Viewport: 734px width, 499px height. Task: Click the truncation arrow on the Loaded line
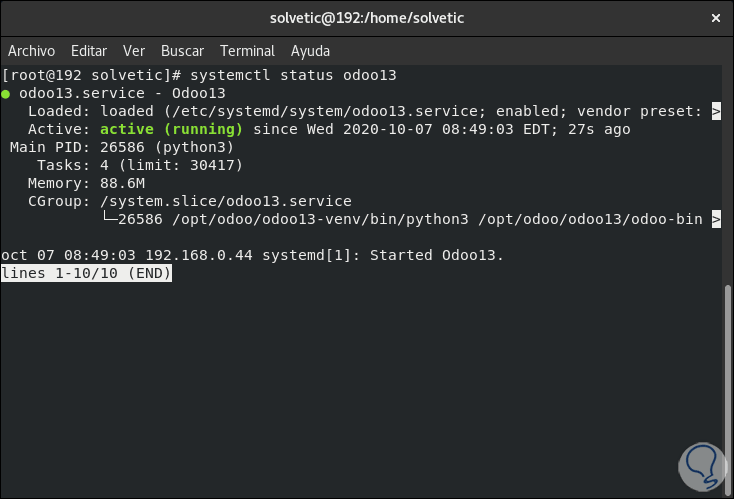(716, 111)
